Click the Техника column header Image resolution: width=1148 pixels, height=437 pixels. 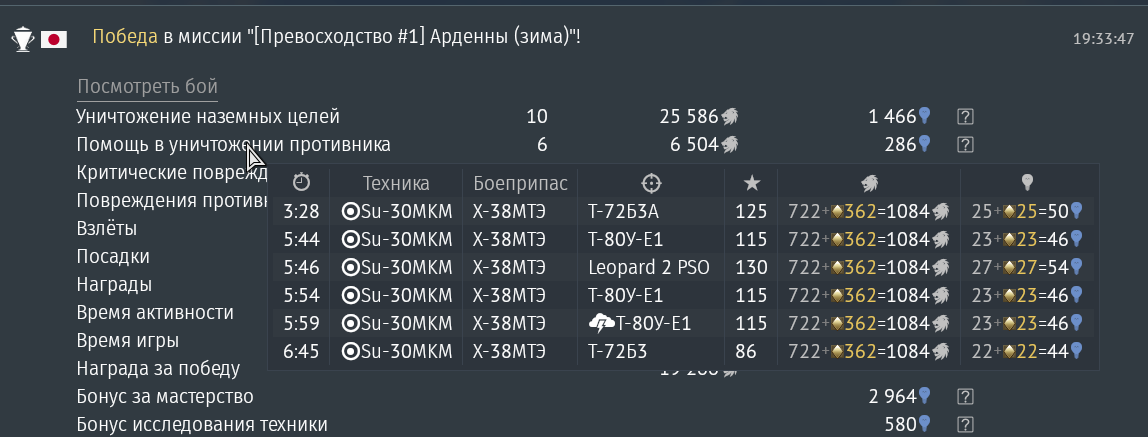pos(396,183)
